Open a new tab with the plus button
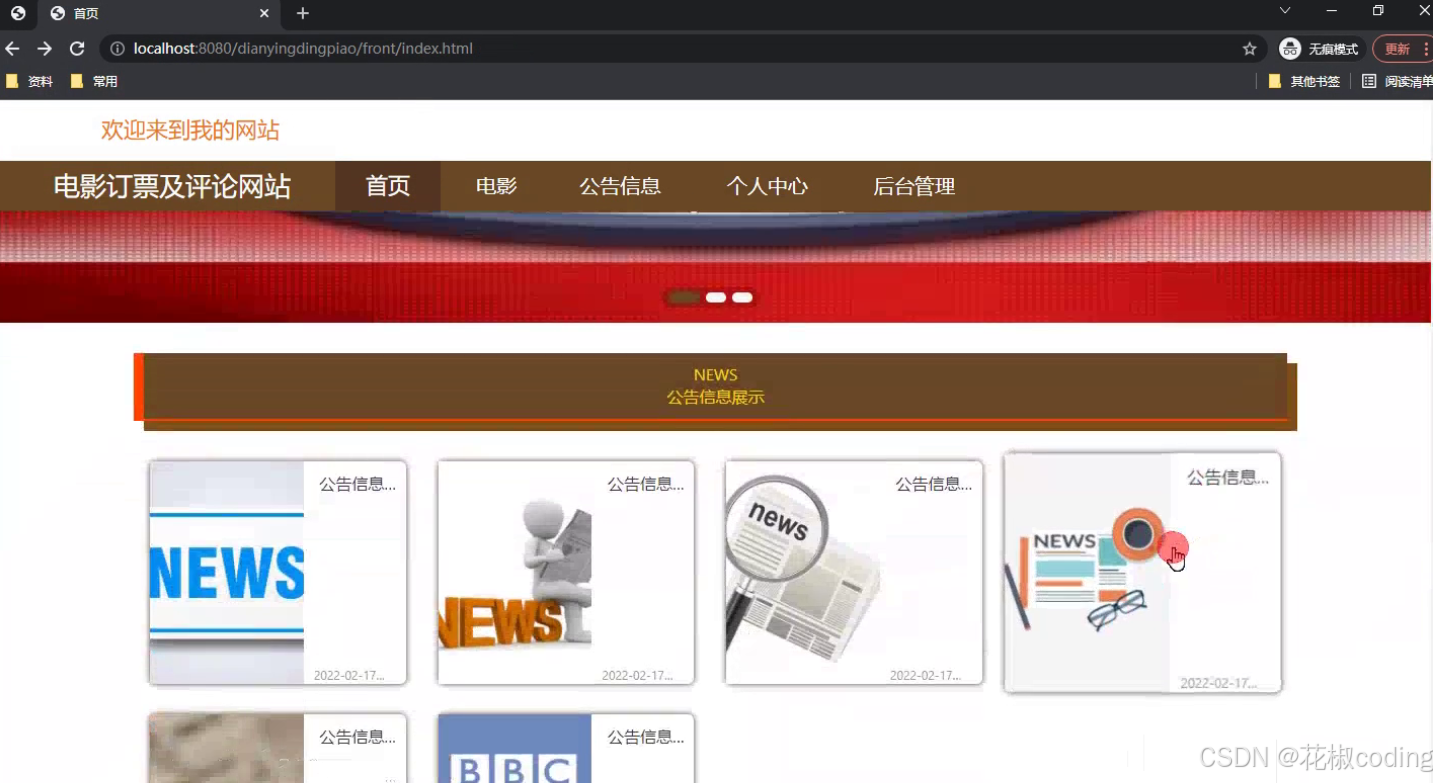The height and width of the screenshot is (783, 1437). click(x=301, y=14)
